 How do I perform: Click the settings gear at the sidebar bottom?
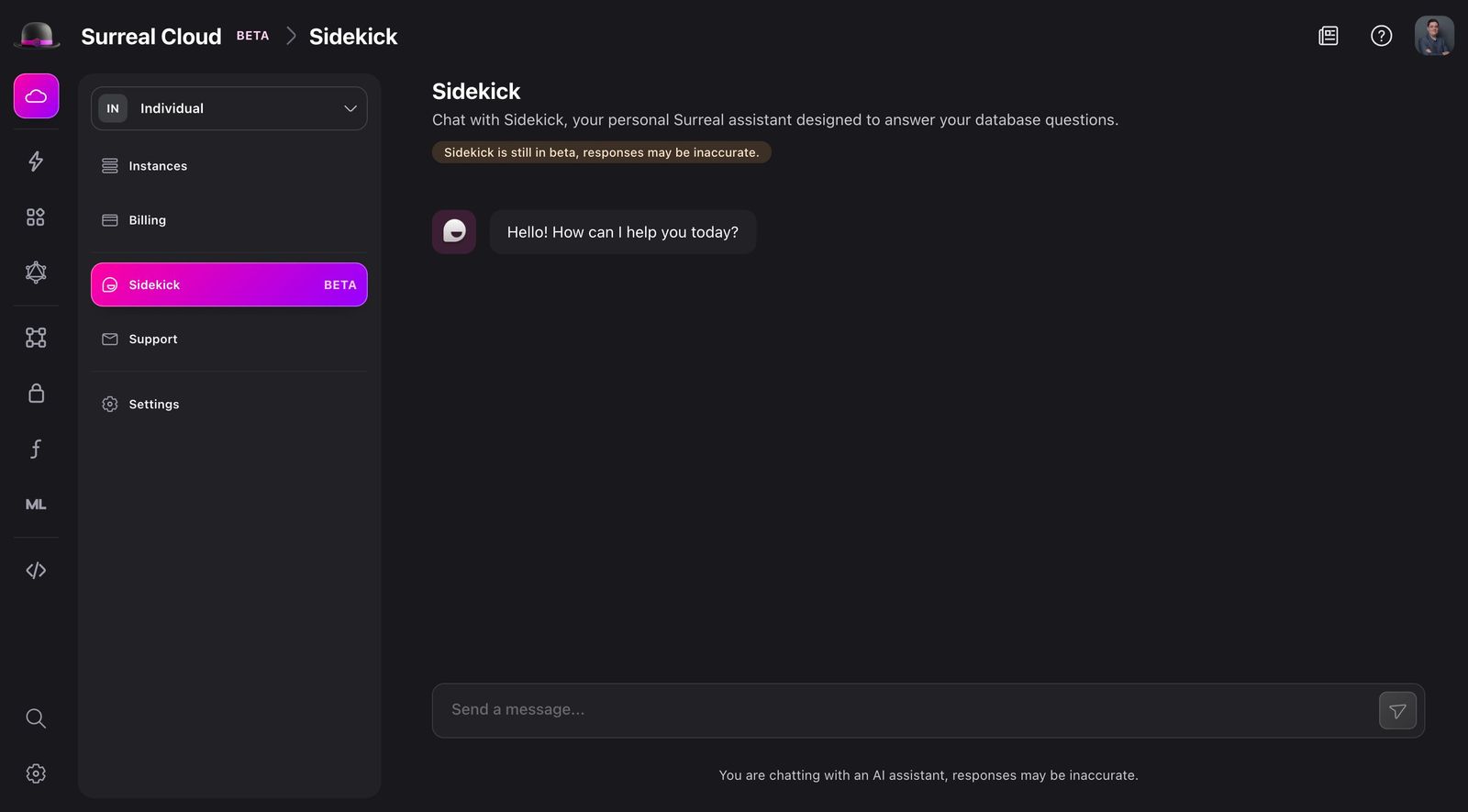click(x=36, y=773)
